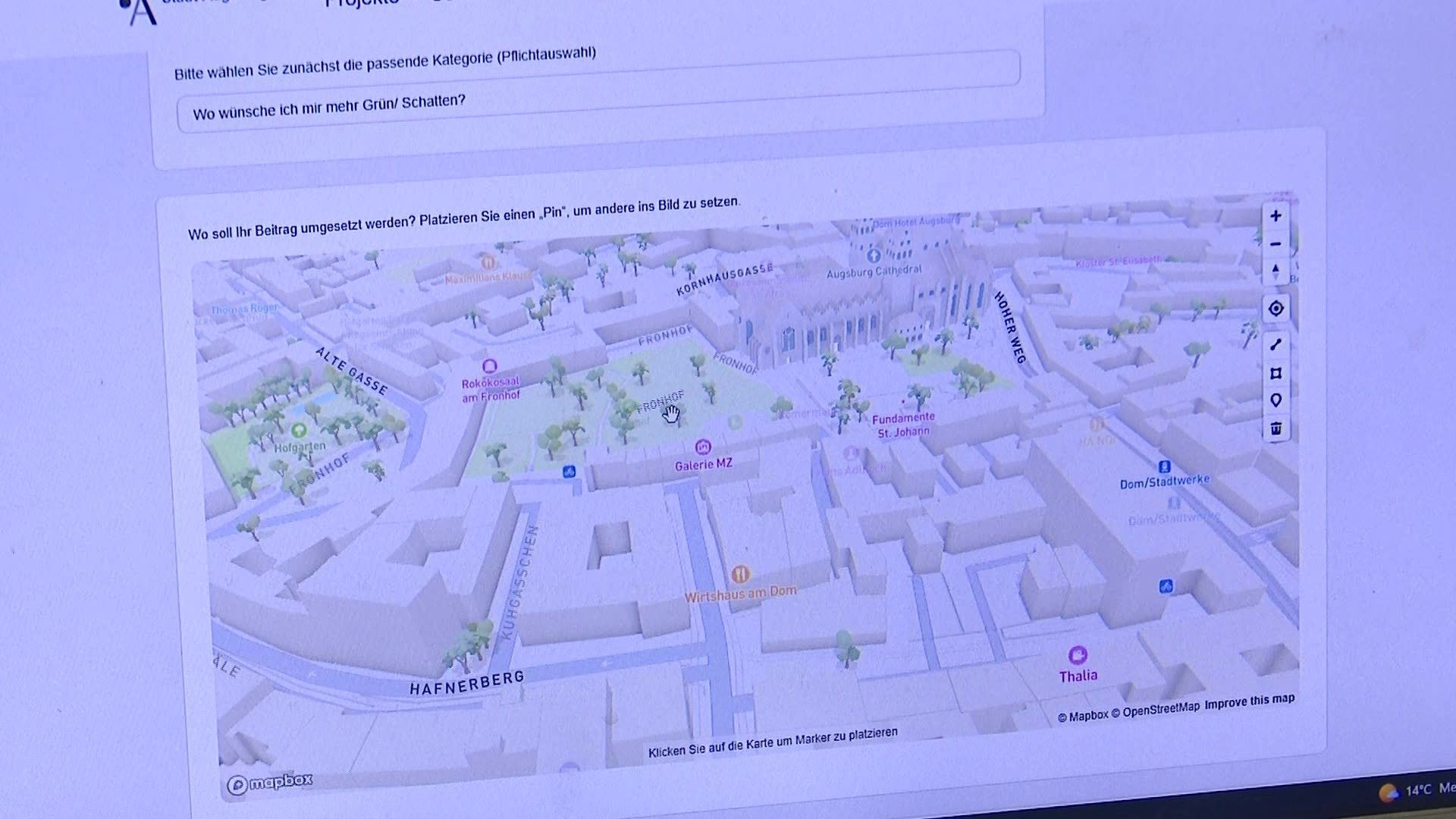The height and width of the screenshot is (819, 1456).
Task: Click the trash delete tool
Action: click(1276, 428)
